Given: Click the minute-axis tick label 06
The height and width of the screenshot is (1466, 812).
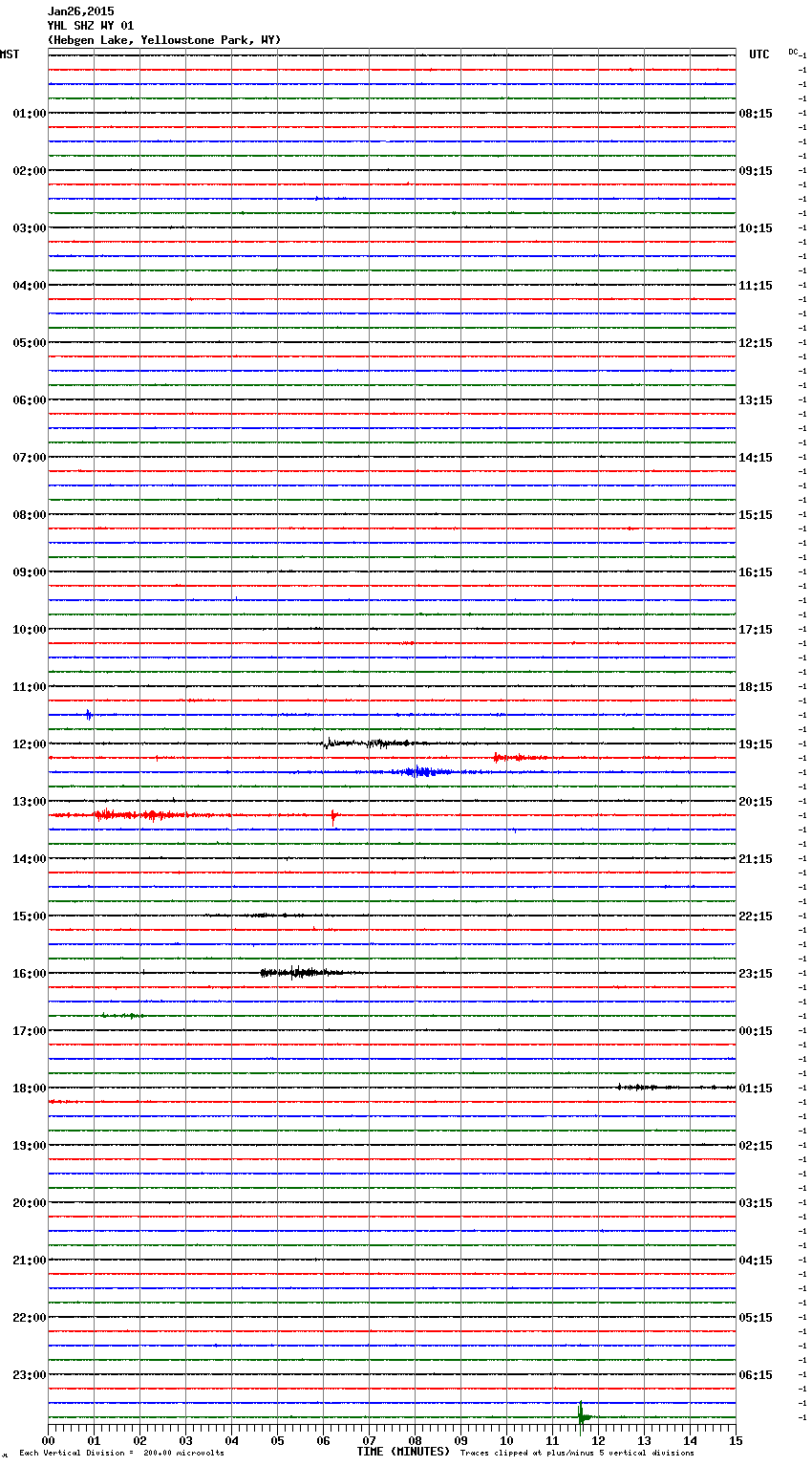Looking at the screenshot, I should pyautogui.click(x=323, y=1440).
